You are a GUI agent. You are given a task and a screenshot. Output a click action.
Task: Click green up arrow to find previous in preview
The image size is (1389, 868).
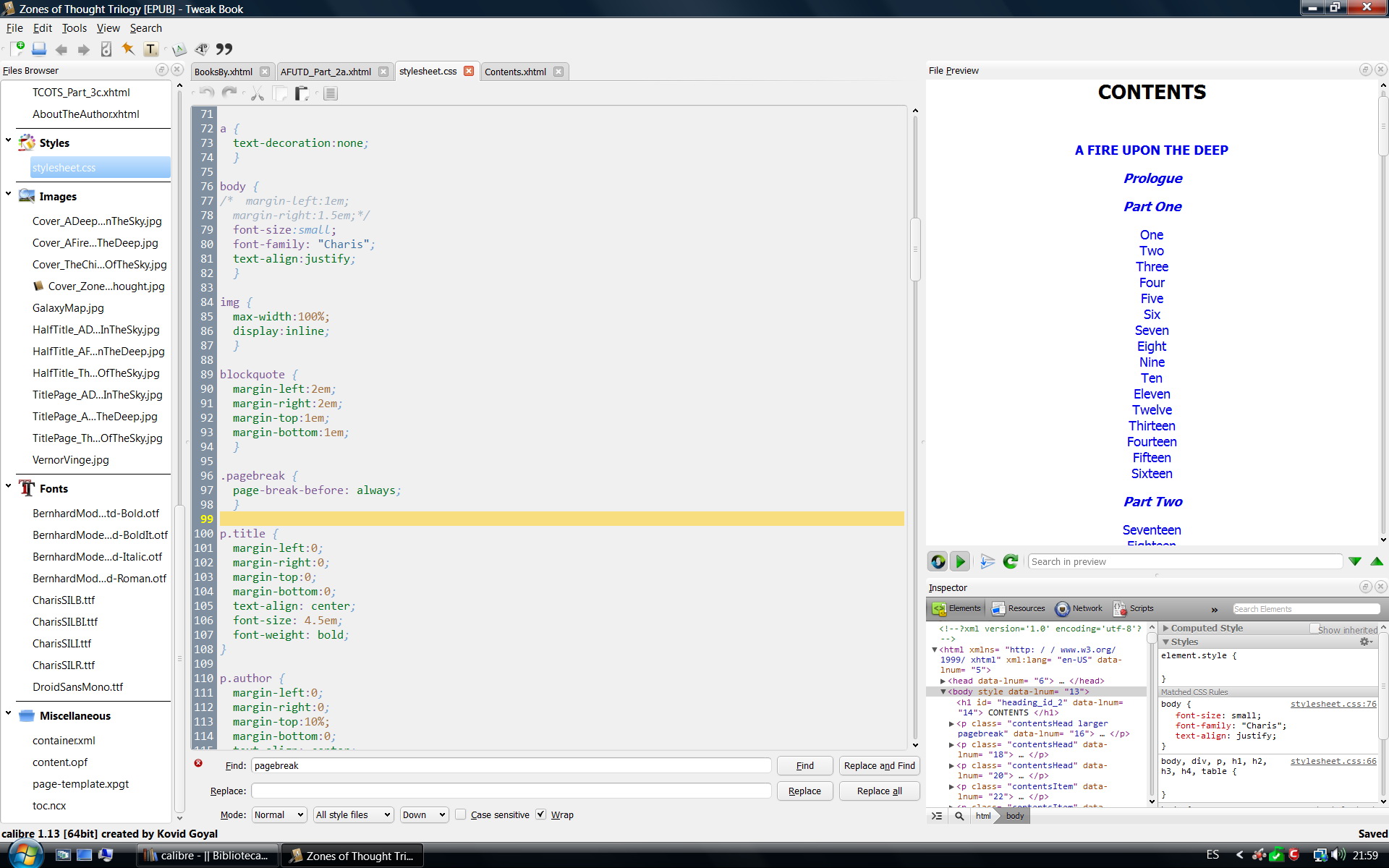(x=1376, y=561)
